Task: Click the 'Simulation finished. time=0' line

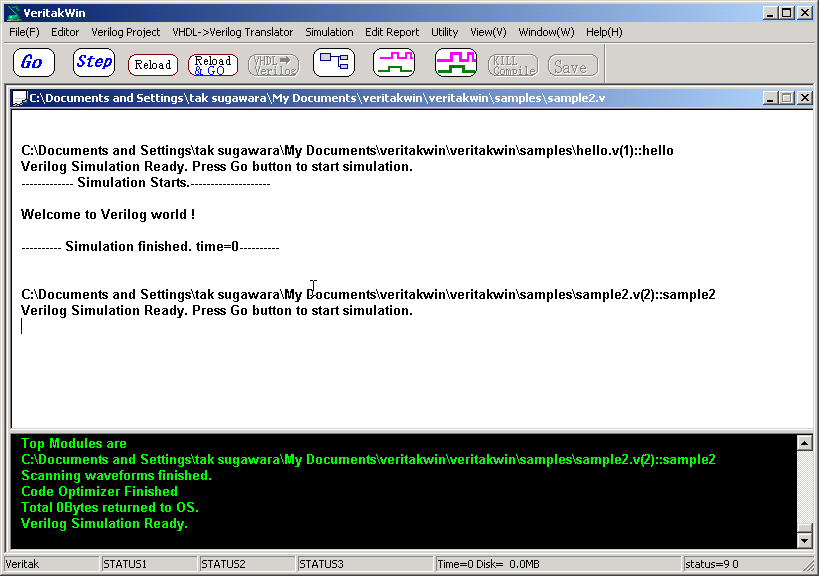Action: (150, 246)
